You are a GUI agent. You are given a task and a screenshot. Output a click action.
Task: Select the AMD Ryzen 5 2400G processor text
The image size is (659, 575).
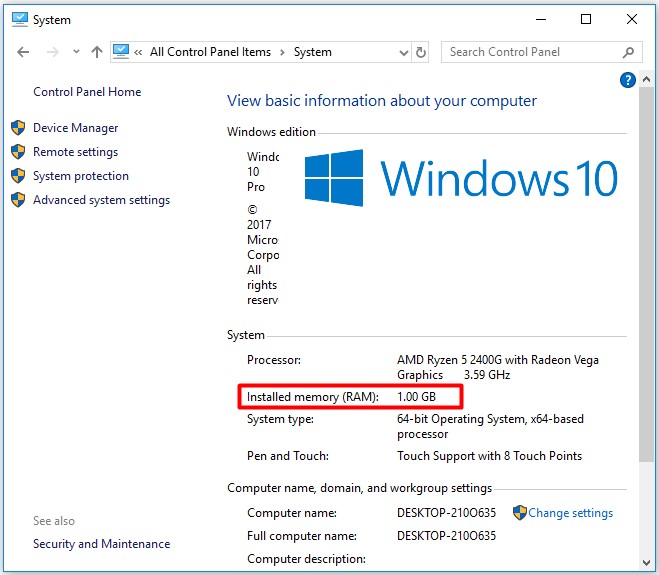pos(498,367)
